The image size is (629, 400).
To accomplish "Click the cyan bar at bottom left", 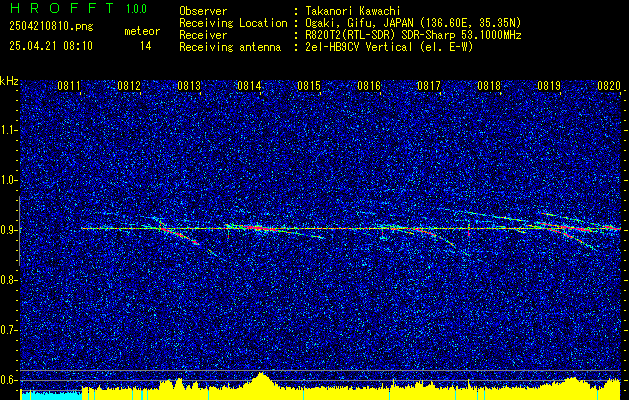I will (51, 395).
